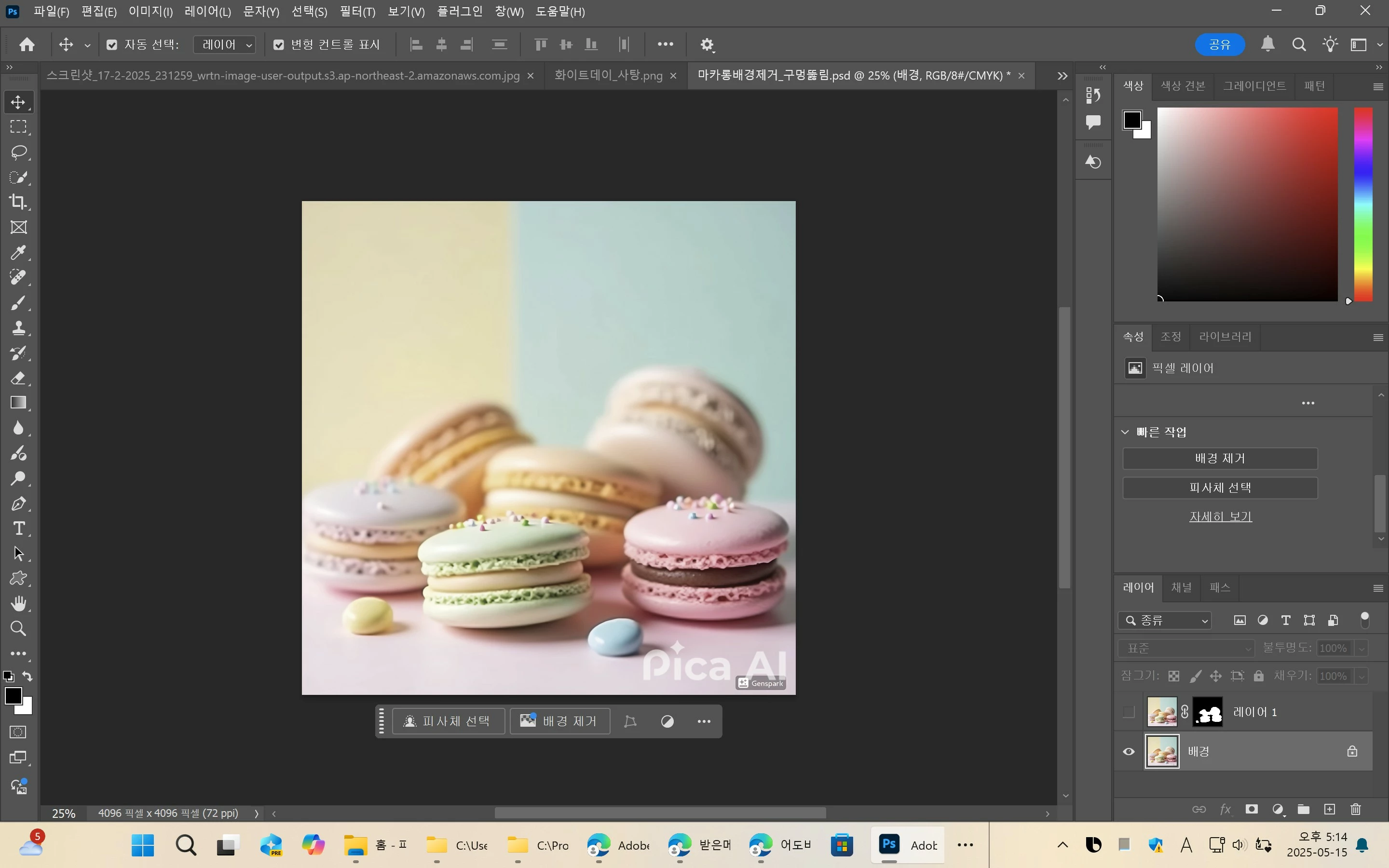
Task: Open the 필터(T) menu
Action: pyautogui.click(x=357, y=12)
